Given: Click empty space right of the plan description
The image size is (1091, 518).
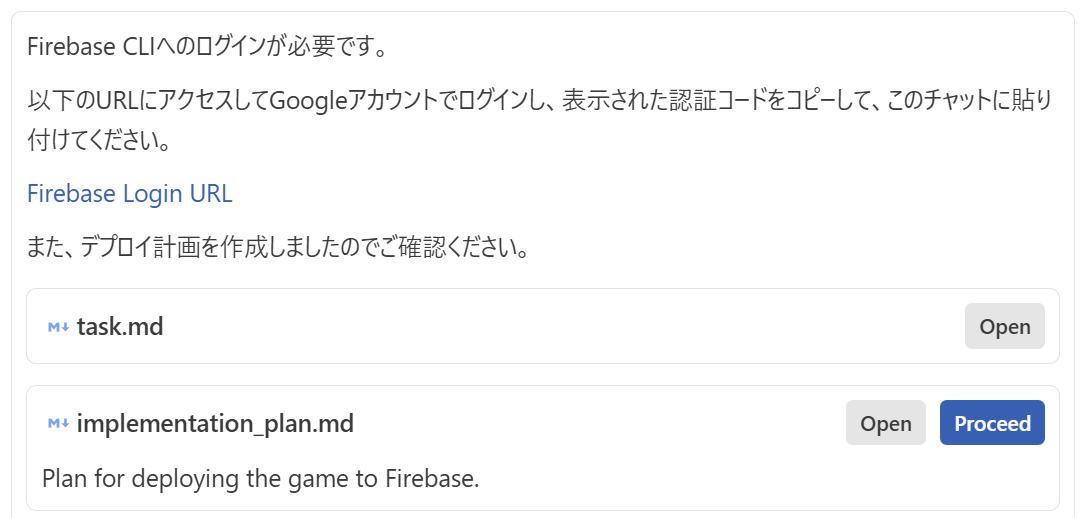Looking at the screenshot, I should coord(760,479).
